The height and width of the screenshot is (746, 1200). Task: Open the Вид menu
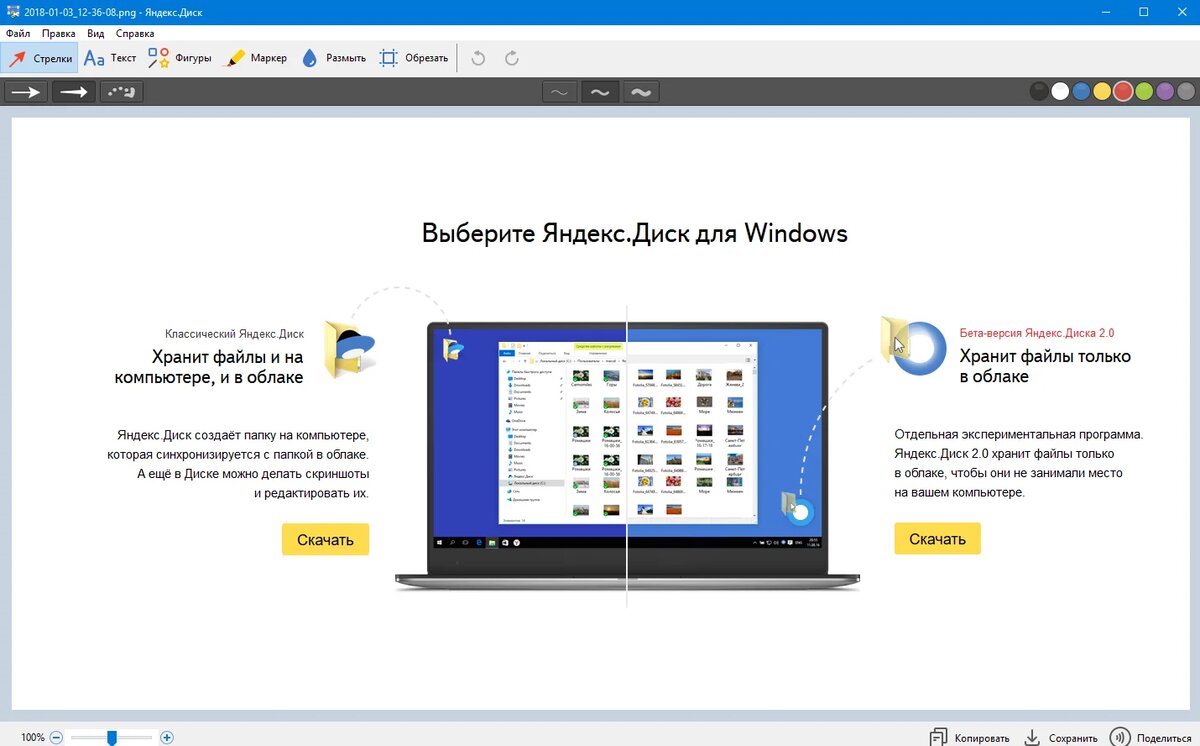point(96,33)
